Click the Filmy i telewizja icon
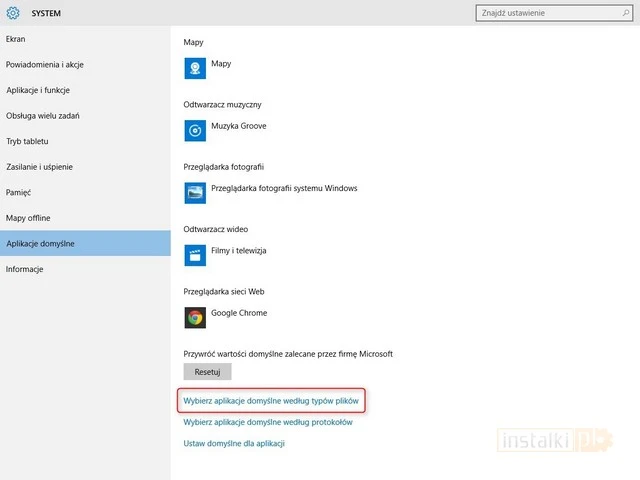Image resolution: width=640 pixels, height=480 pixels. tap(195, 255)
